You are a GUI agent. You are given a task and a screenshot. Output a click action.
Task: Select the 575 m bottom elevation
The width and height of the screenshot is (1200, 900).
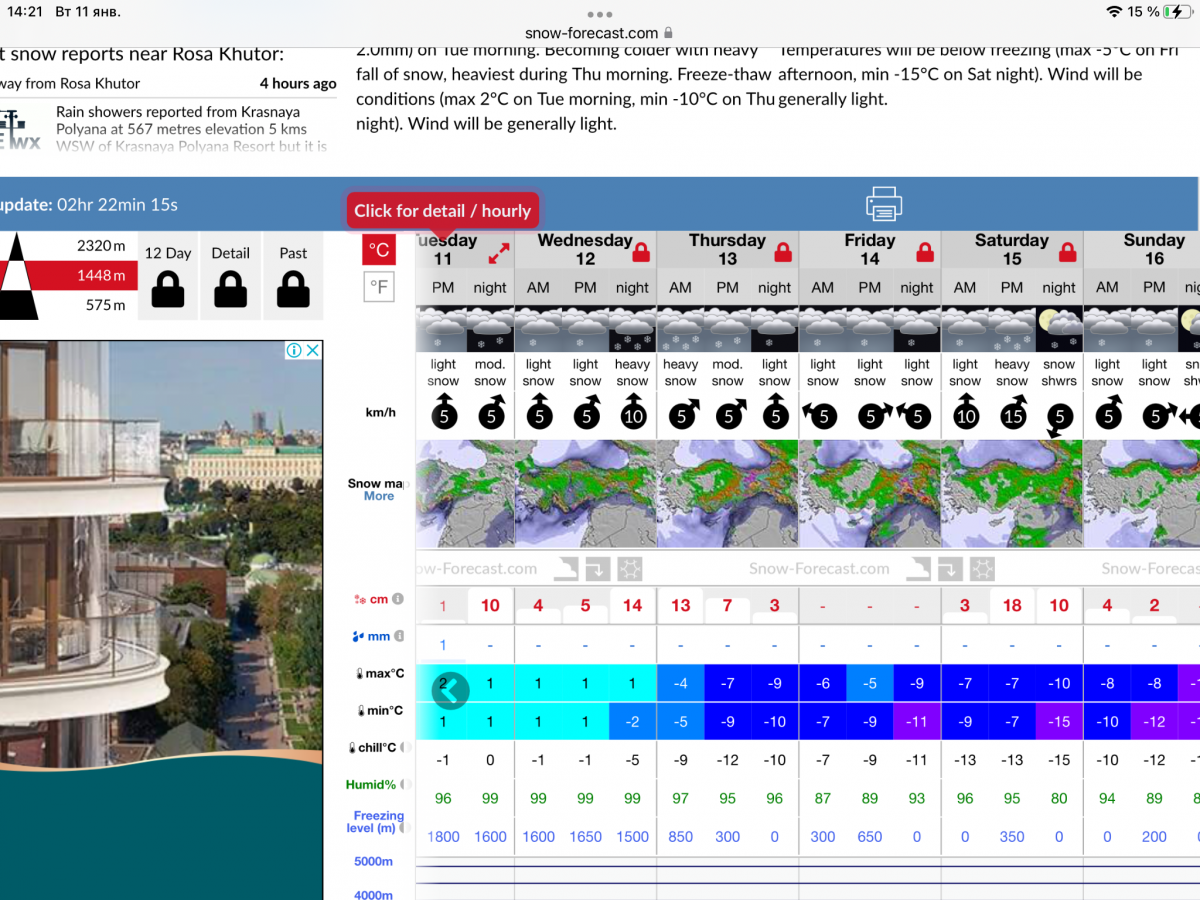click(105, 305)
